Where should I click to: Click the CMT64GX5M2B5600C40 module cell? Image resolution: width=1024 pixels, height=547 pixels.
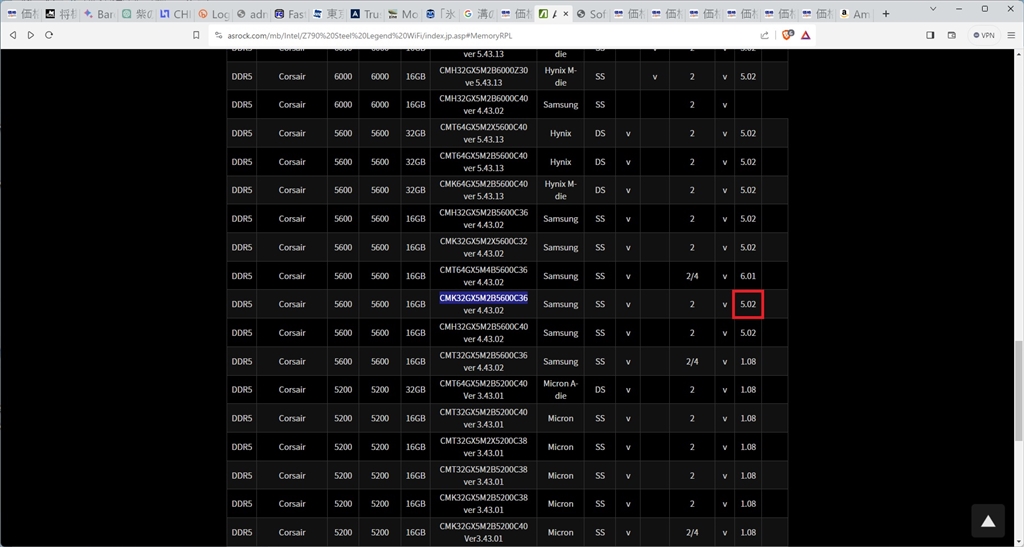[x=483, y=162]
